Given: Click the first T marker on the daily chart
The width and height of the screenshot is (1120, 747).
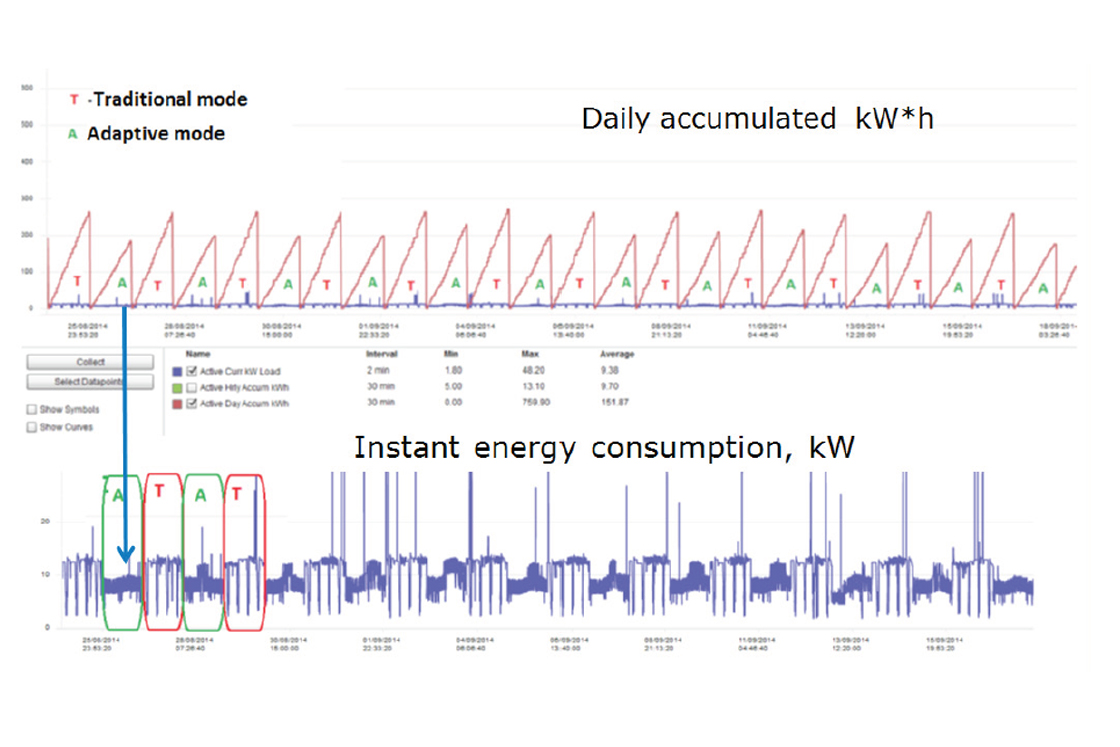Looking at the screenshot, I should [x=77, y=283].
